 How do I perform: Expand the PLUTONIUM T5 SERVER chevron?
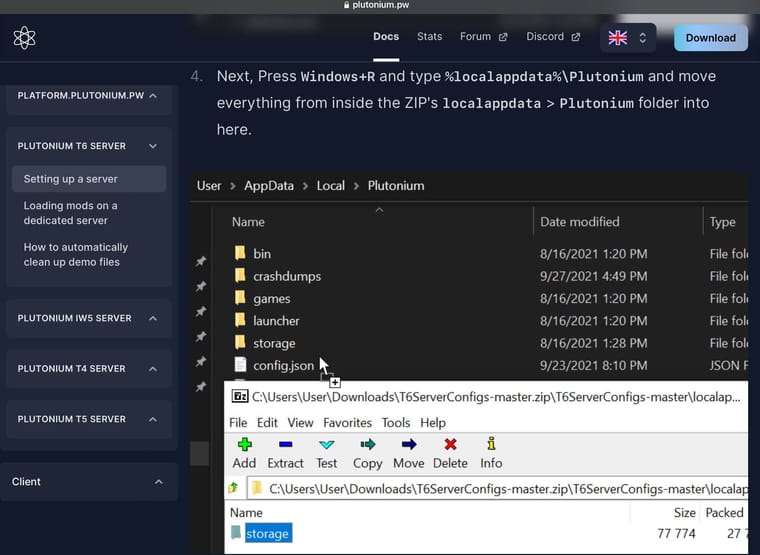(153, 419)
